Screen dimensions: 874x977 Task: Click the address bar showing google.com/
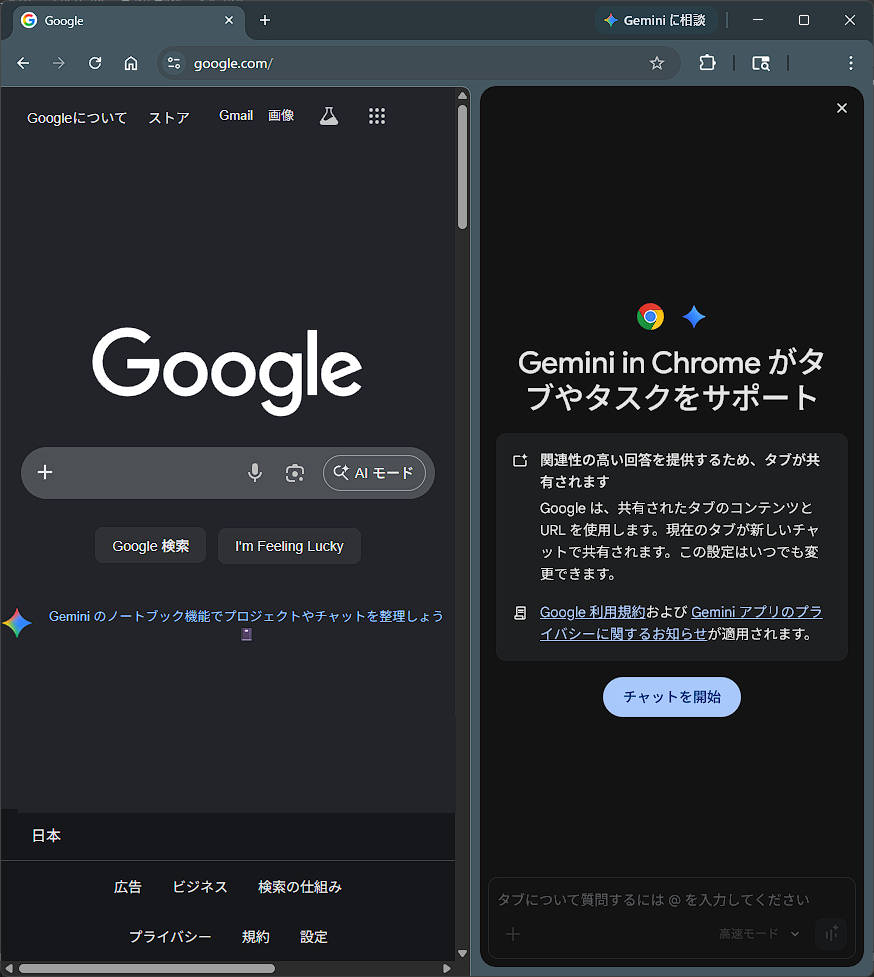417,63
